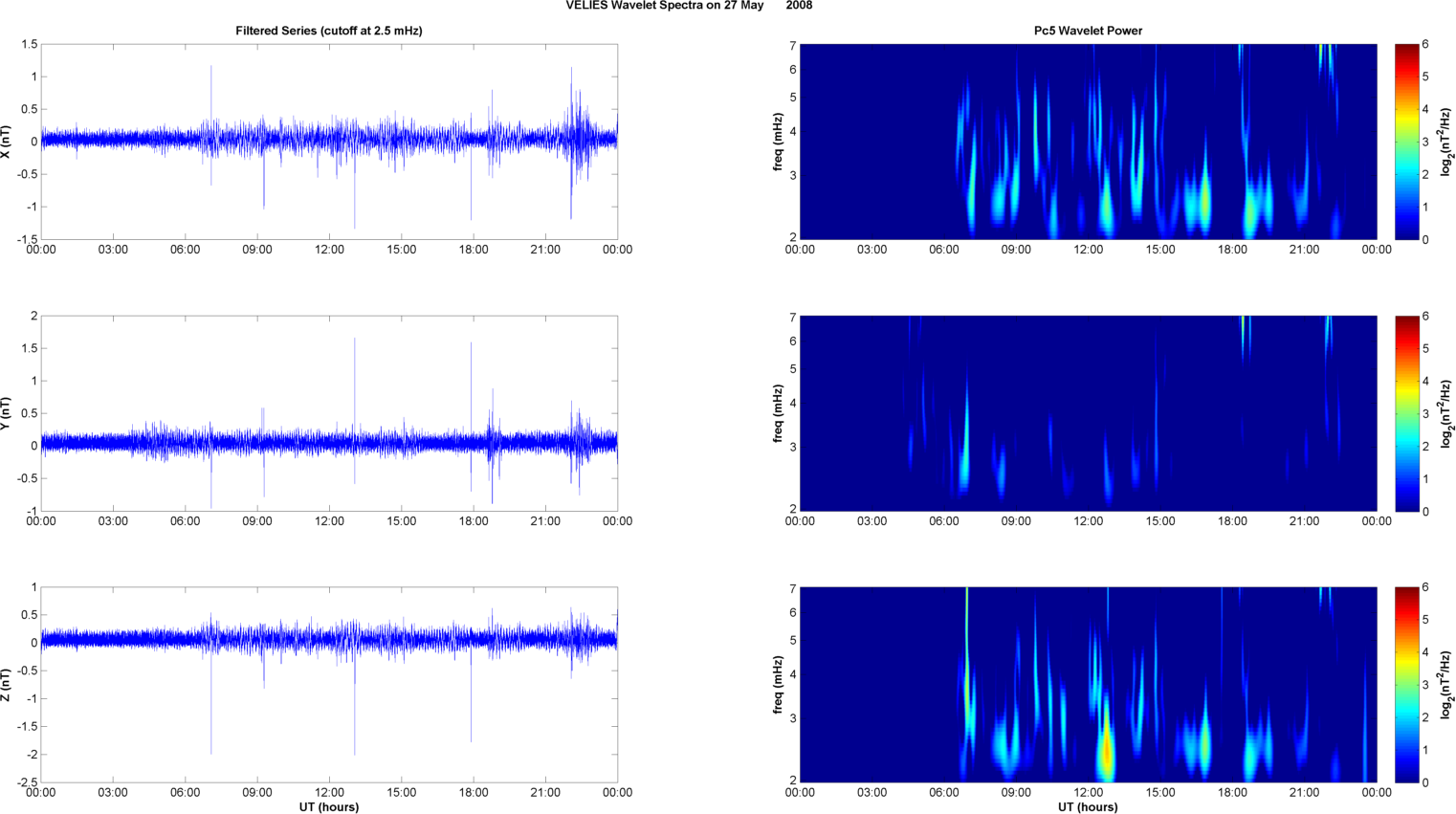Click the 6 tick at top of the top colorbar
This screenshot has height=814, width=1456.
1425,45
